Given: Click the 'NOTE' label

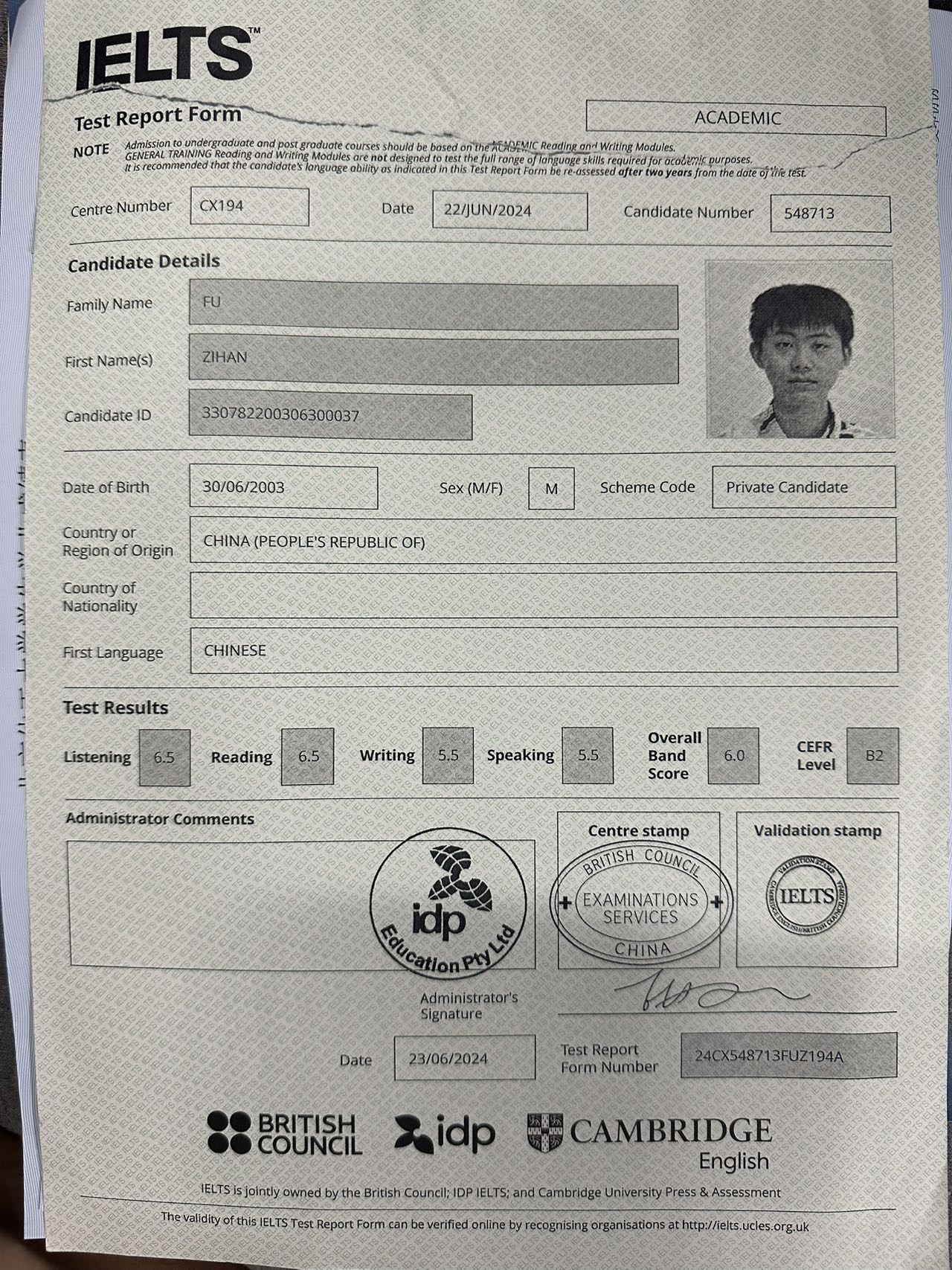Looking at the screenshot, I should click(91, 151).
